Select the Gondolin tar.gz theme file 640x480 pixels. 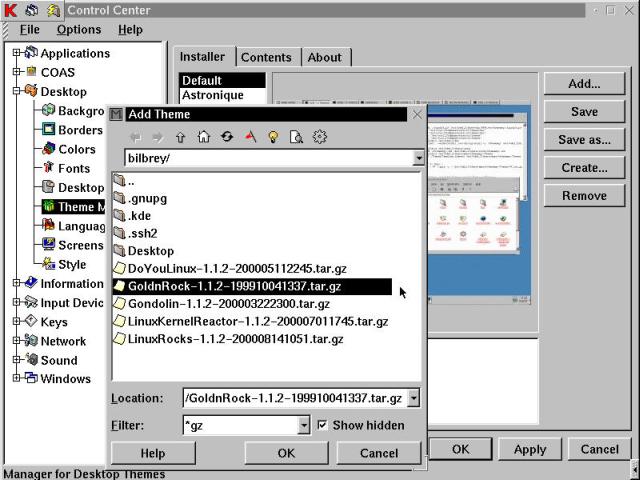pyautogui.click(x=228, y=304)
